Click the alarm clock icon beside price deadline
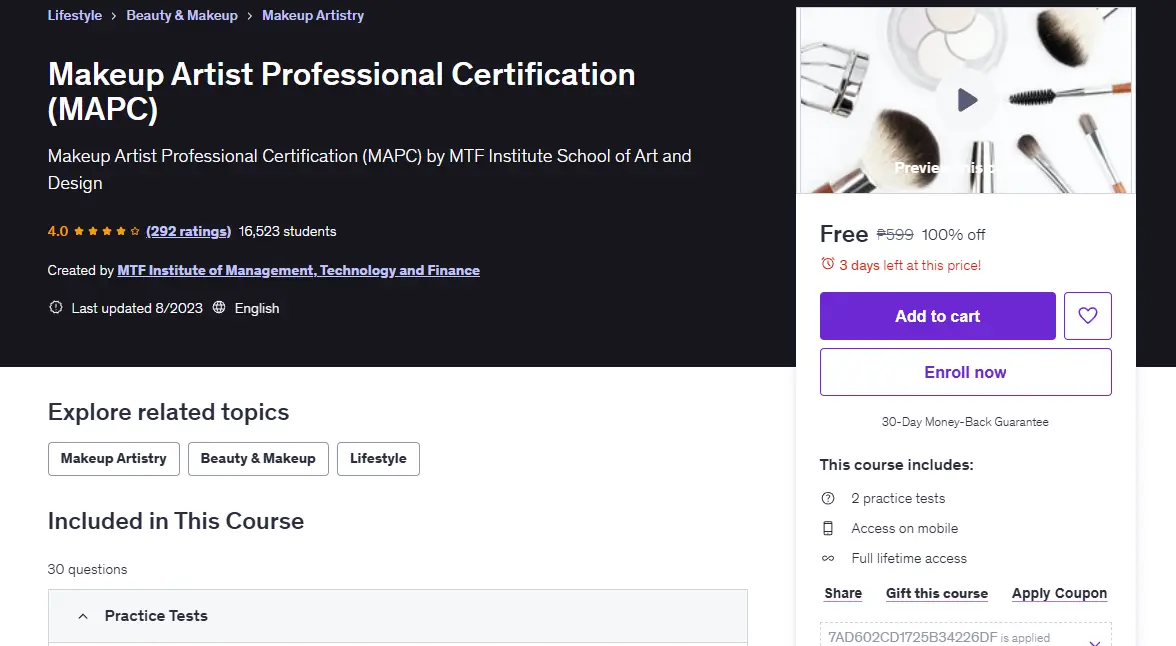Image resolution: width=1176 pixels, height=646 pixels. pos(827,264)
